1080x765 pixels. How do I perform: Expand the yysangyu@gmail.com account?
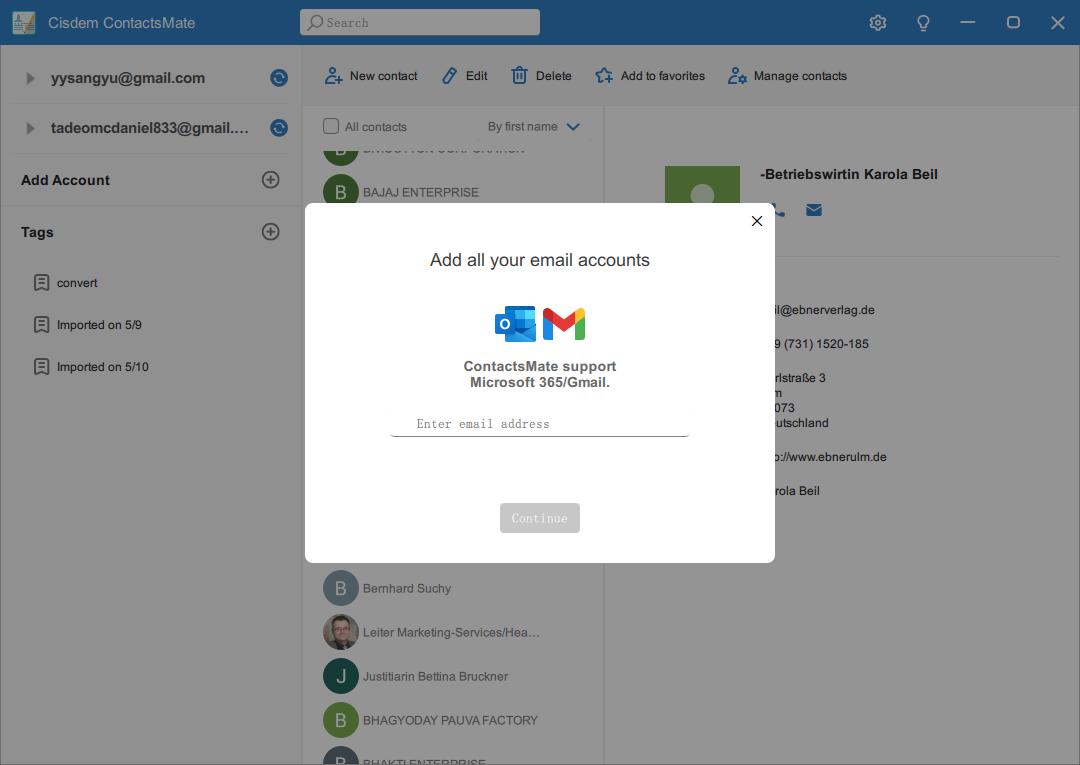(30, 77)
